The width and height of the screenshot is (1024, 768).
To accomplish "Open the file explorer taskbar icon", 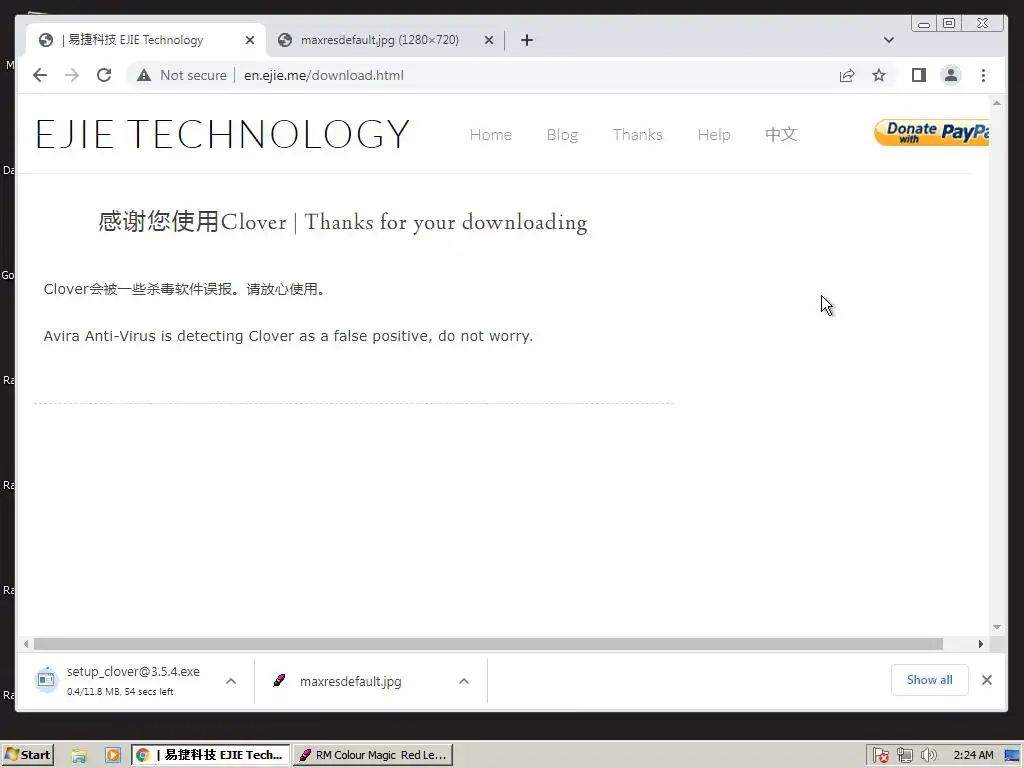I will point(79,756).
